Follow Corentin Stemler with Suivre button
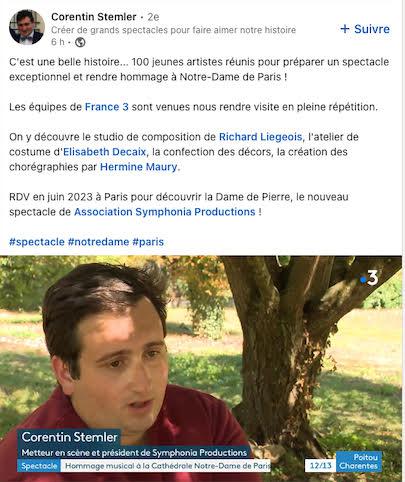 pyautogui.click(x=365, y=29)
